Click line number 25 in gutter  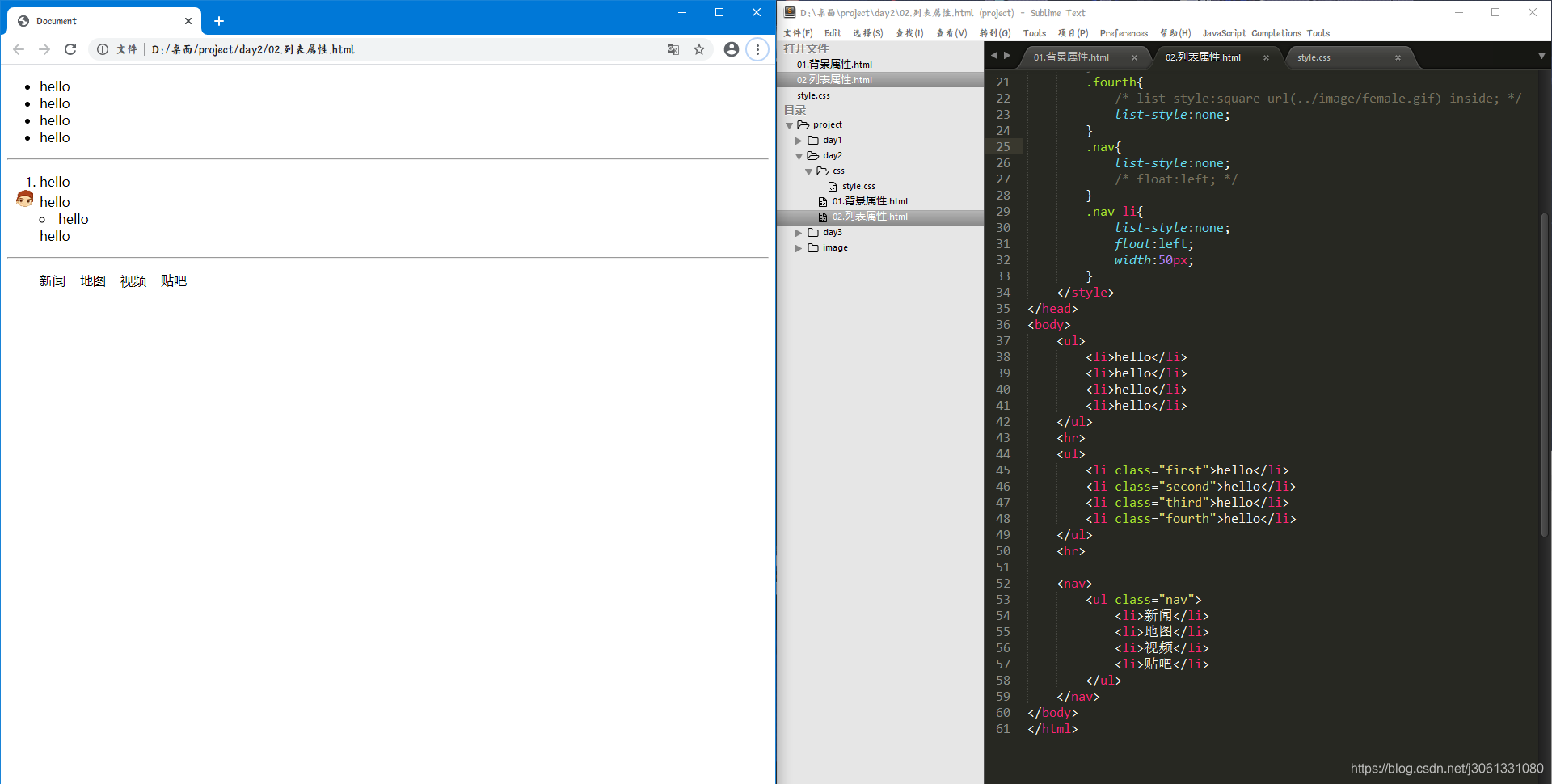click(1003, 147)
